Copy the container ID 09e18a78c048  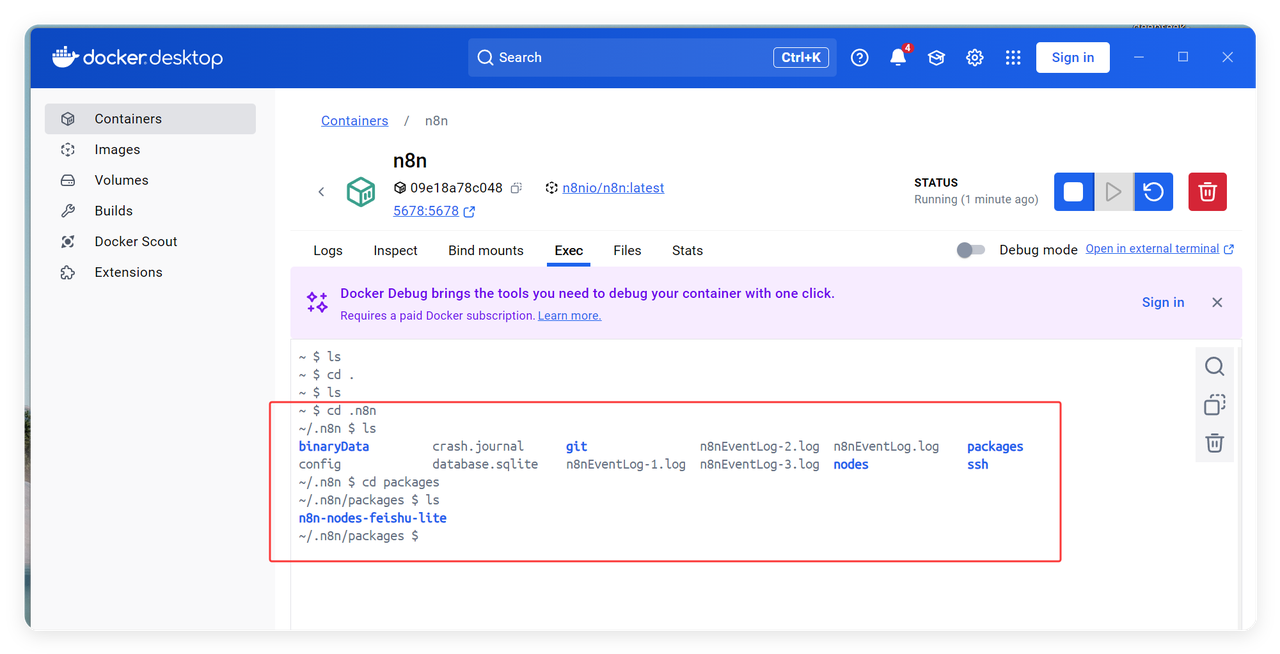[x=516, y=188]
